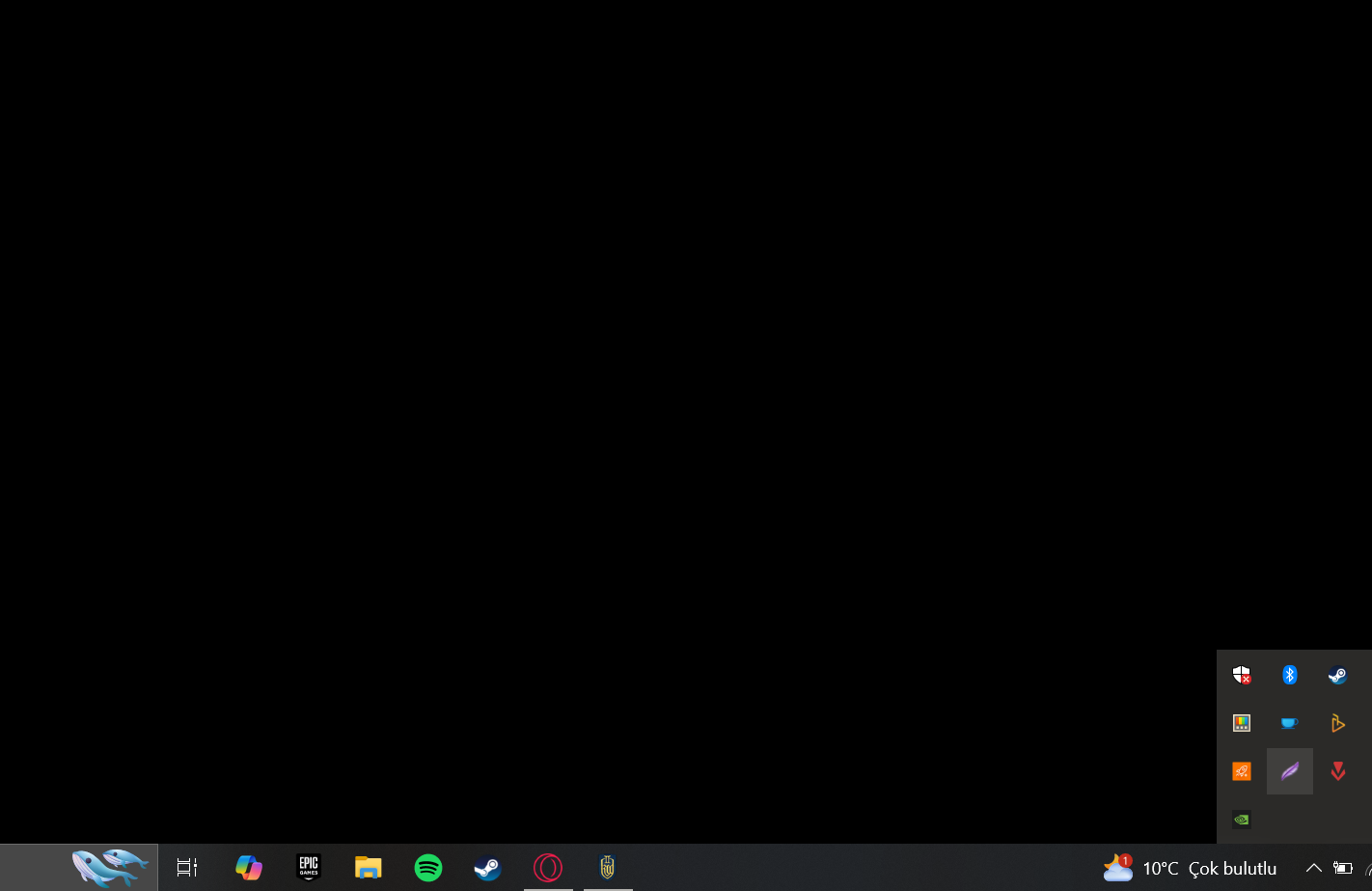Click the purple feather tray icon
The width and height of the screenshot is (1372, 891).
pyautogui.click(x=1290, y=771)
